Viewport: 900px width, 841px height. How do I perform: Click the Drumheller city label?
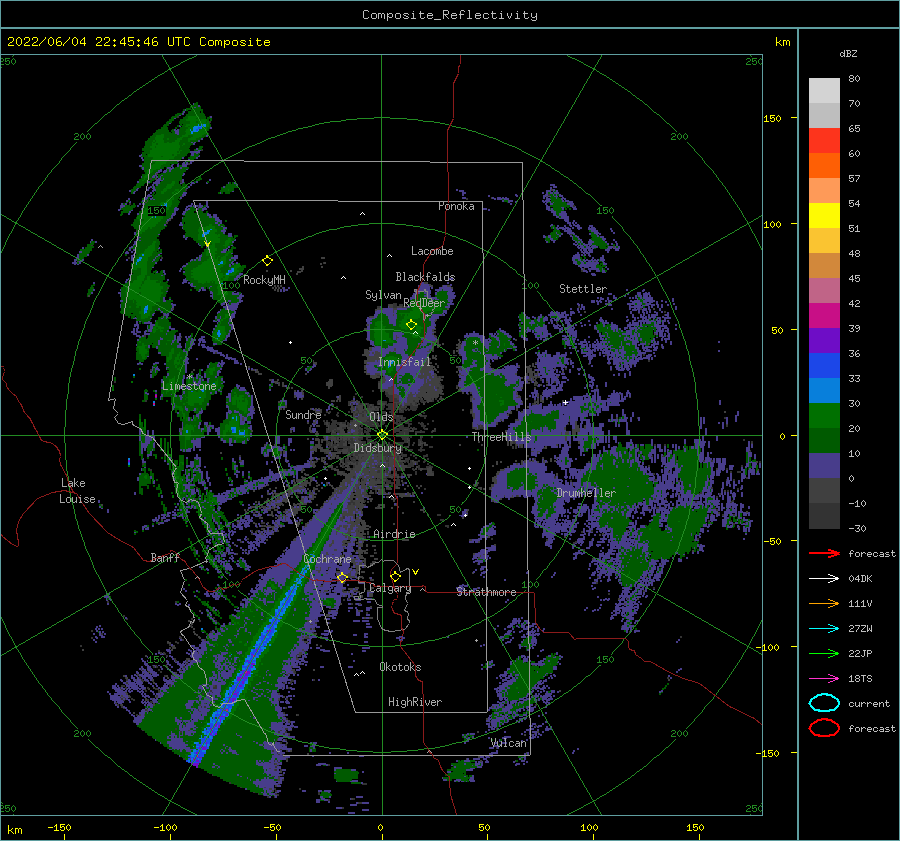pos(586,493)
